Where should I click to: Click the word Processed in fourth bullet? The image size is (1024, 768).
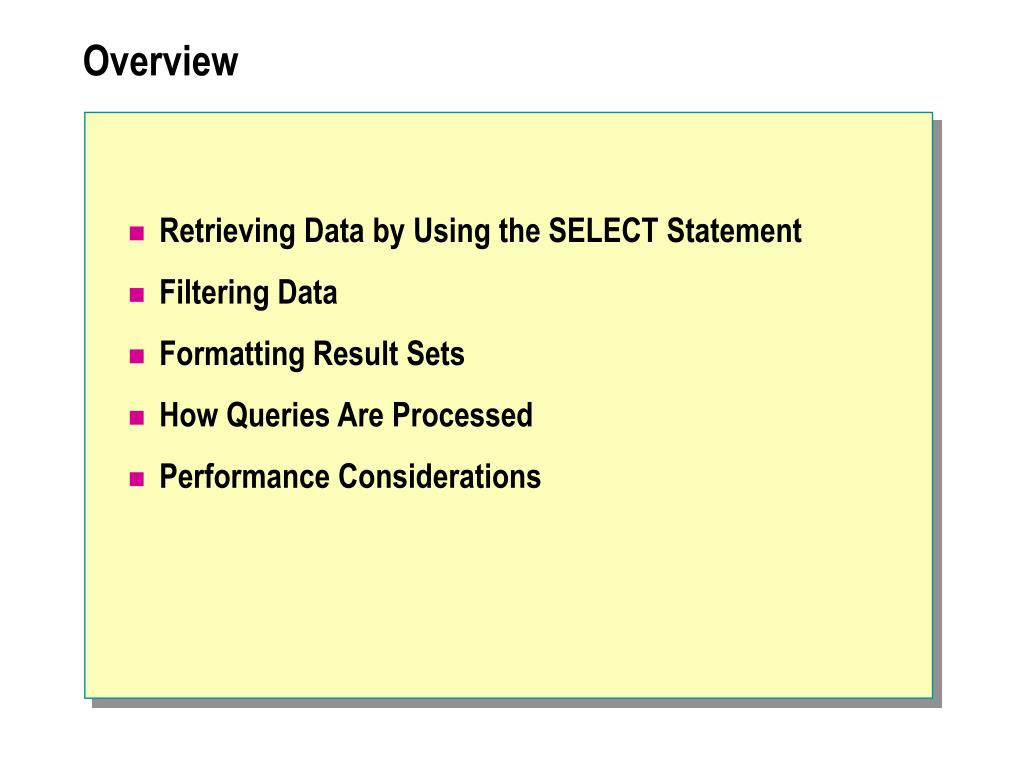click(x=462, y=415)
